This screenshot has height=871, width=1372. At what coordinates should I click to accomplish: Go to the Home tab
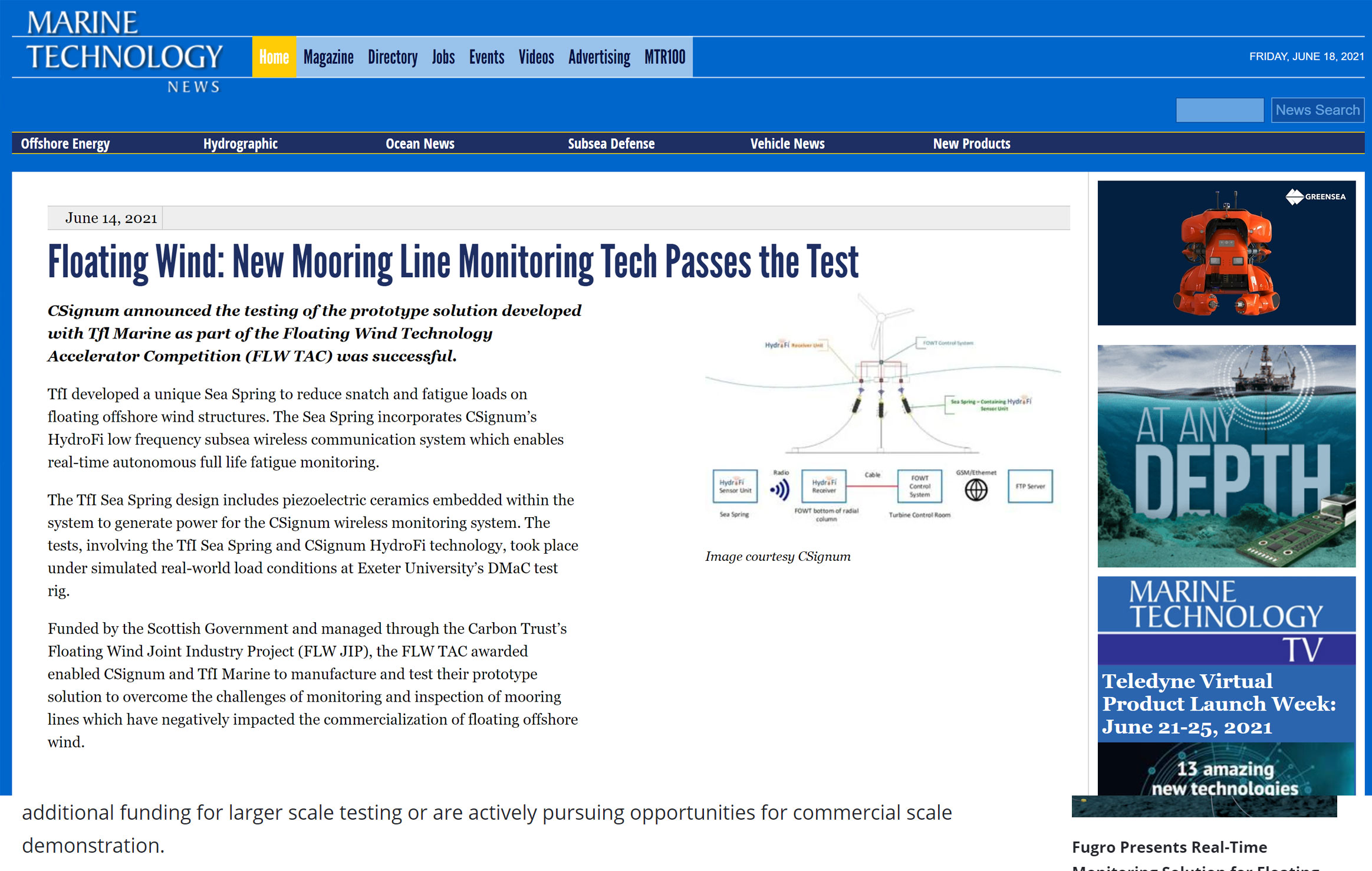(274, 57)
